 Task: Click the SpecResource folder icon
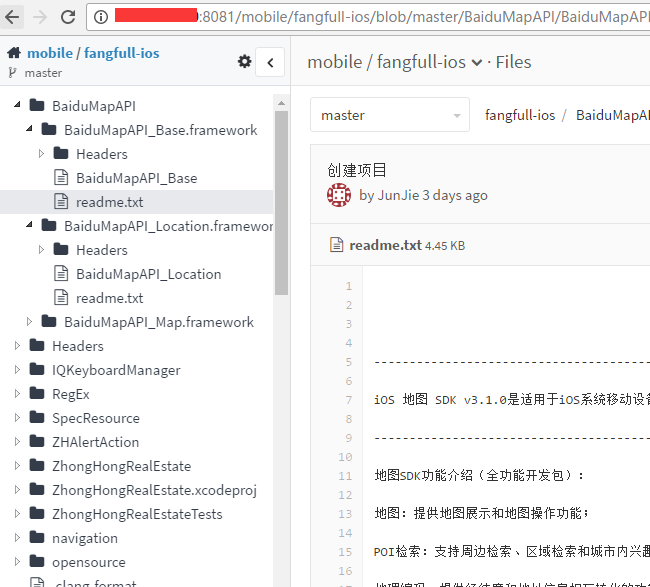37,417
